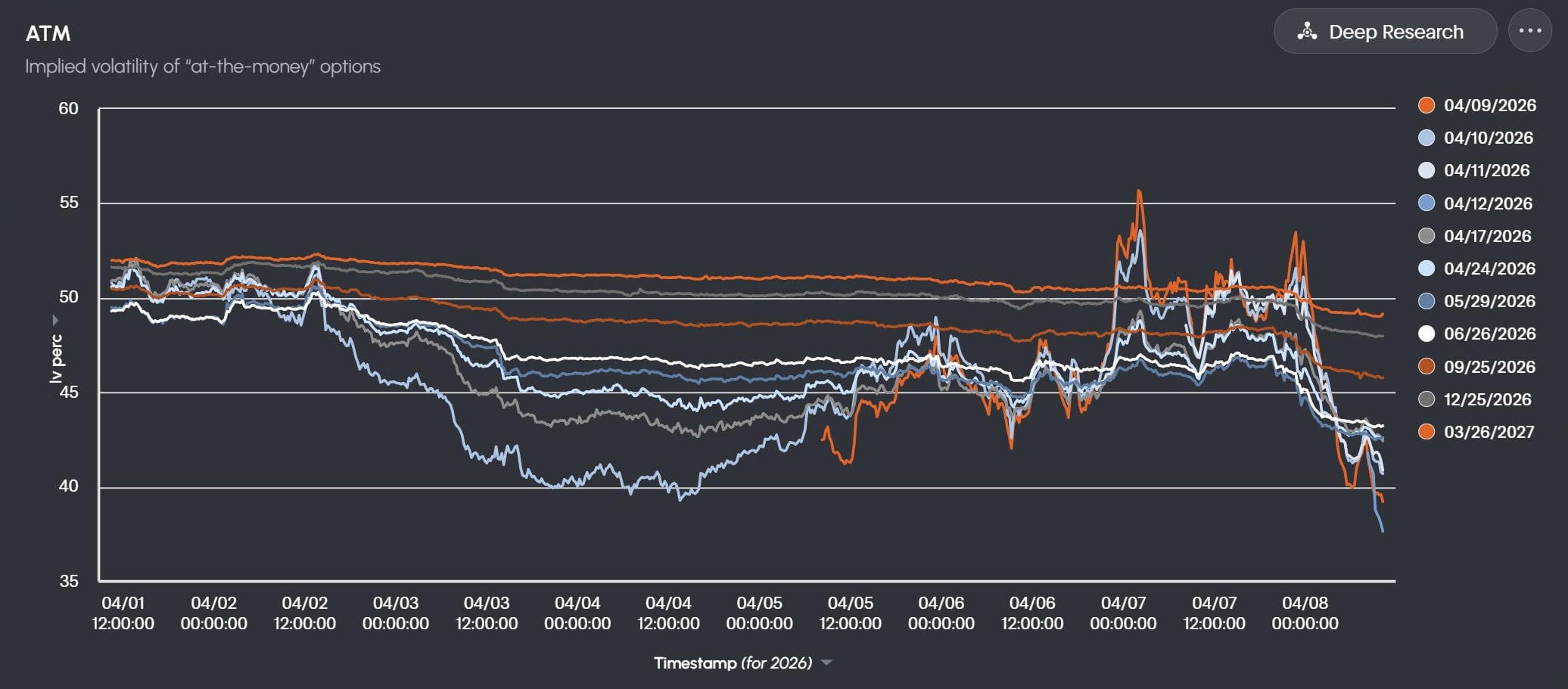The height and width of the screenshot is (689, 1568).
Task: Click the 09/25/2026 orange legend dot
Action: (x=1426, y=367)
